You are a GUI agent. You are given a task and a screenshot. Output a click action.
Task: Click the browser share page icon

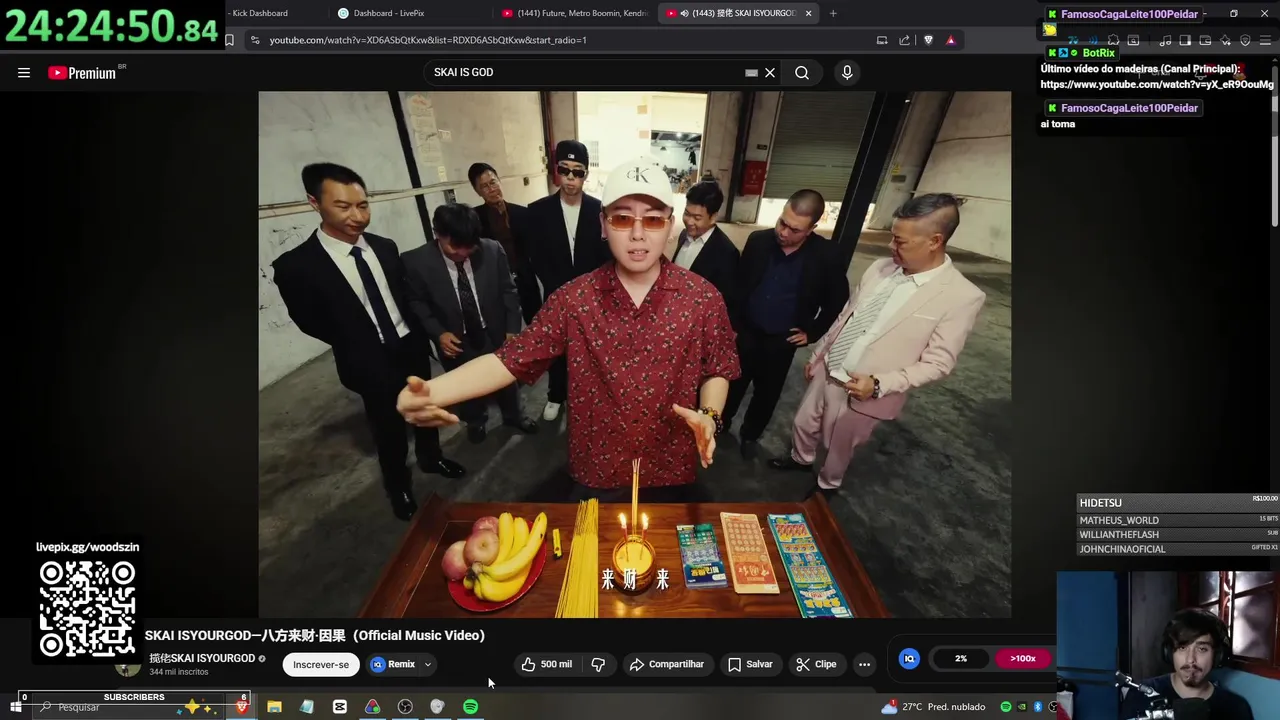point(905,40)
